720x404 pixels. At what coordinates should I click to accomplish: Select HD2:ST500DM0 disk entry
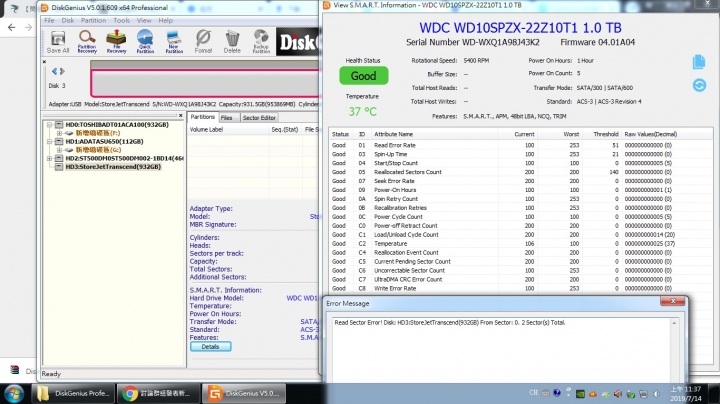(x=124, y=158)
